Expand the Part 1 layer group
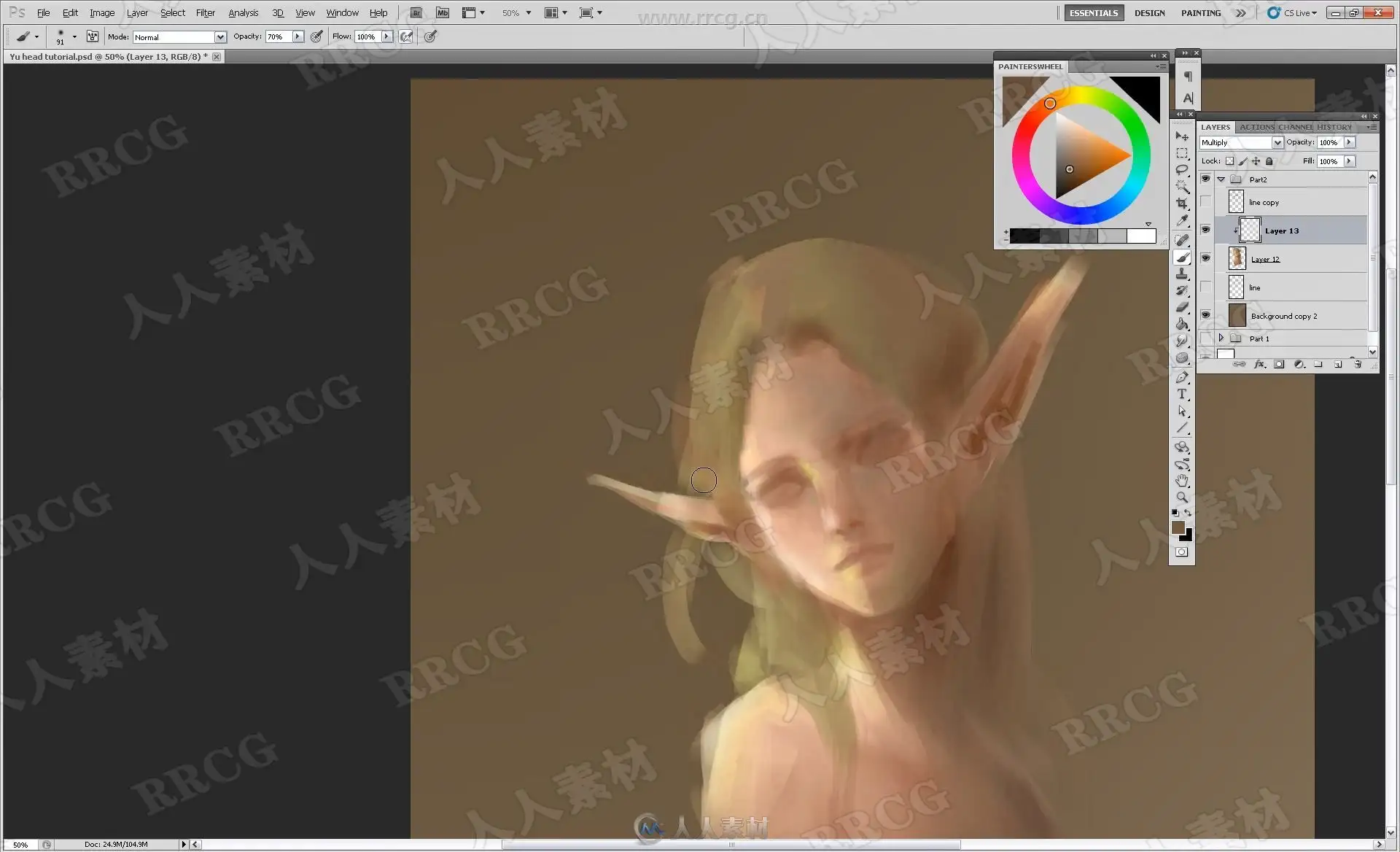Screen dimensions: 1400x852 click(1221, 338)
